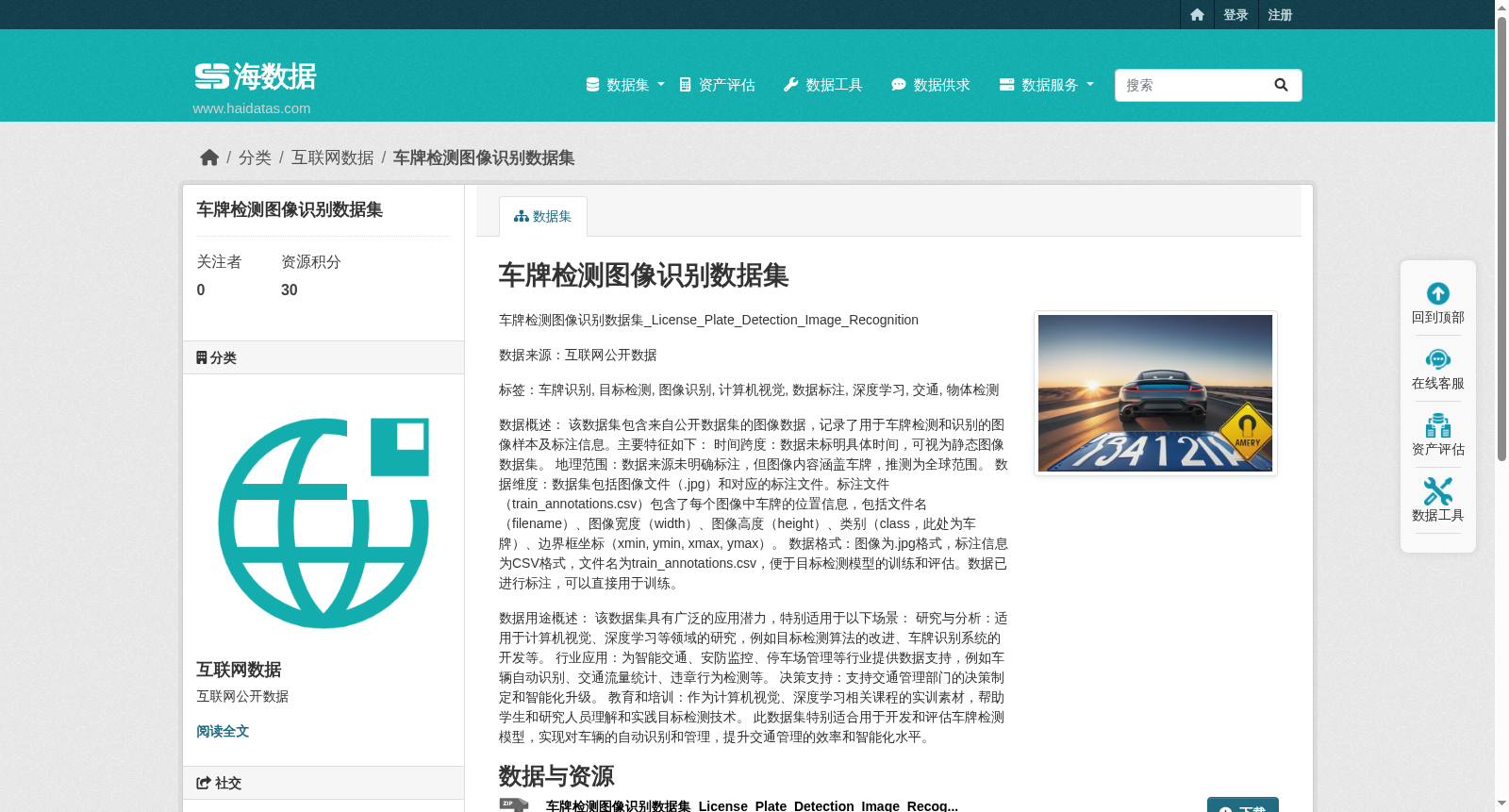Click the 关注者 followers count label
1509x812 pixels.
(x=219, y=262)
